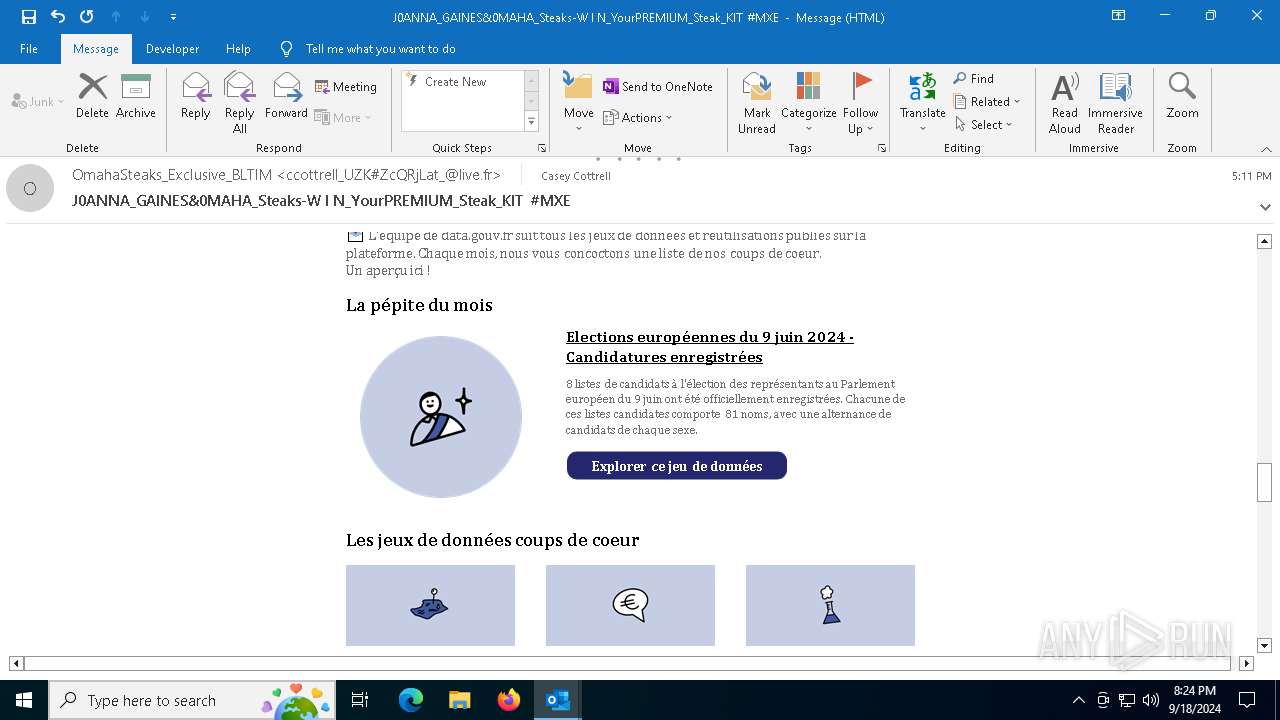The height and width of the screenshot is (720, 1280).
Task: Translate this message
Action: click(923, 102)
